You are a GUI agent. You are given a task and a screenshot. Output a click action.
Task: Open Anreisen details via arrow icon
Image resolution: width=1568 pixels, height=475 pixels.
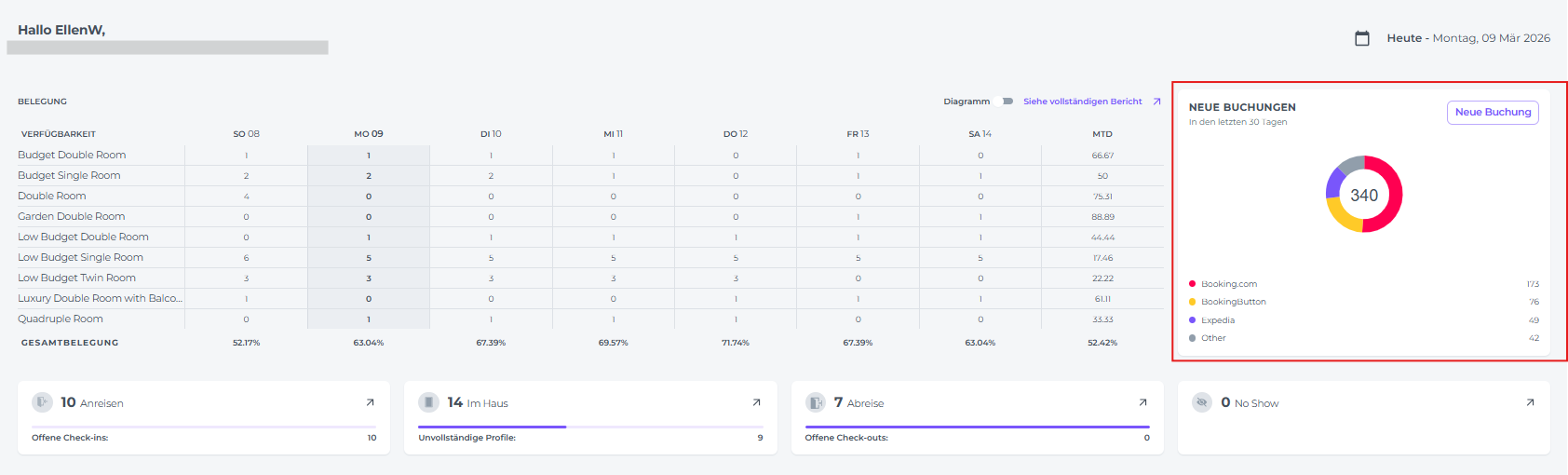point(370,402)
